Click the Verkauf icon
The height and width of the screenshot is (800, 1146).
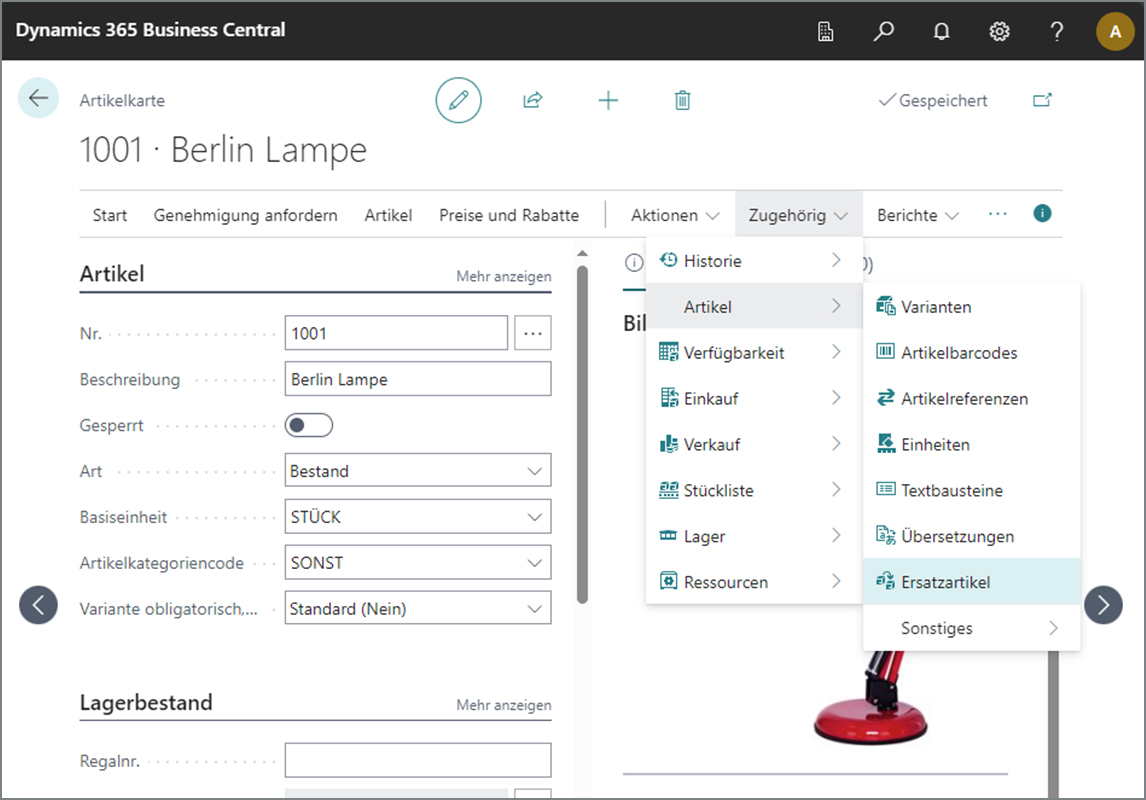pyautogui.click(x=668, y=444)
